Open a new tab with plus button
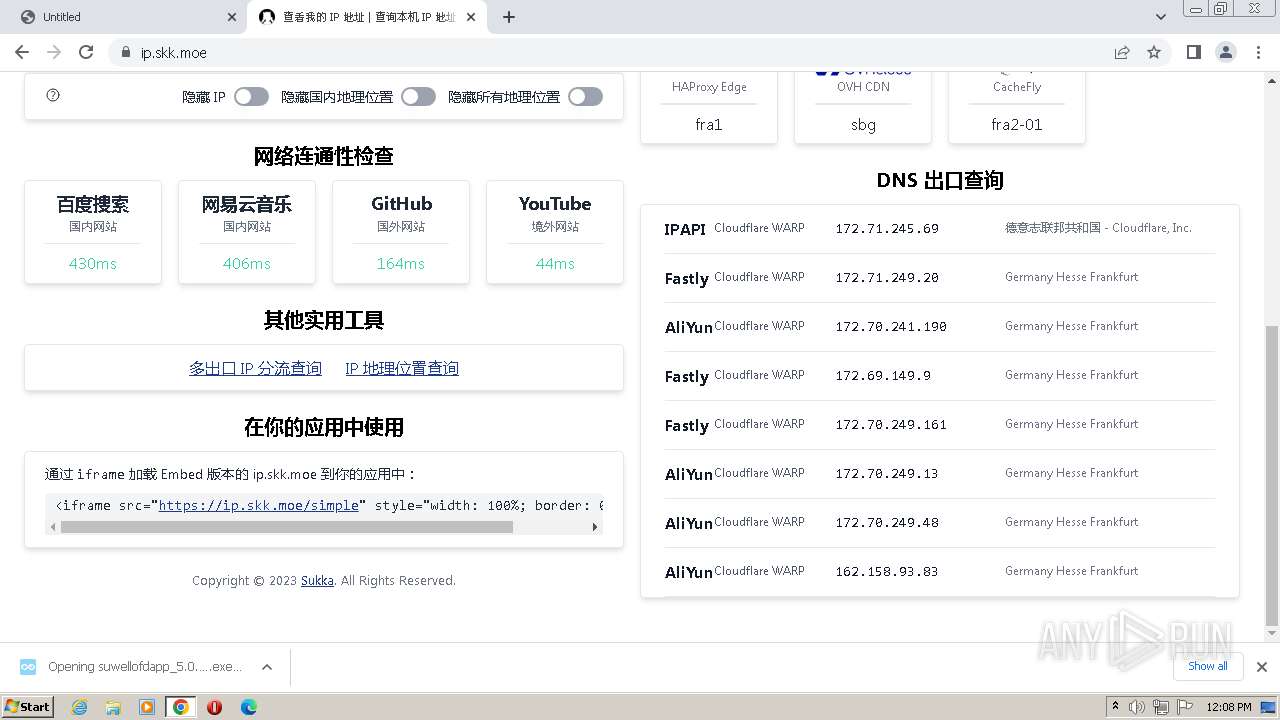 point(509,17)
